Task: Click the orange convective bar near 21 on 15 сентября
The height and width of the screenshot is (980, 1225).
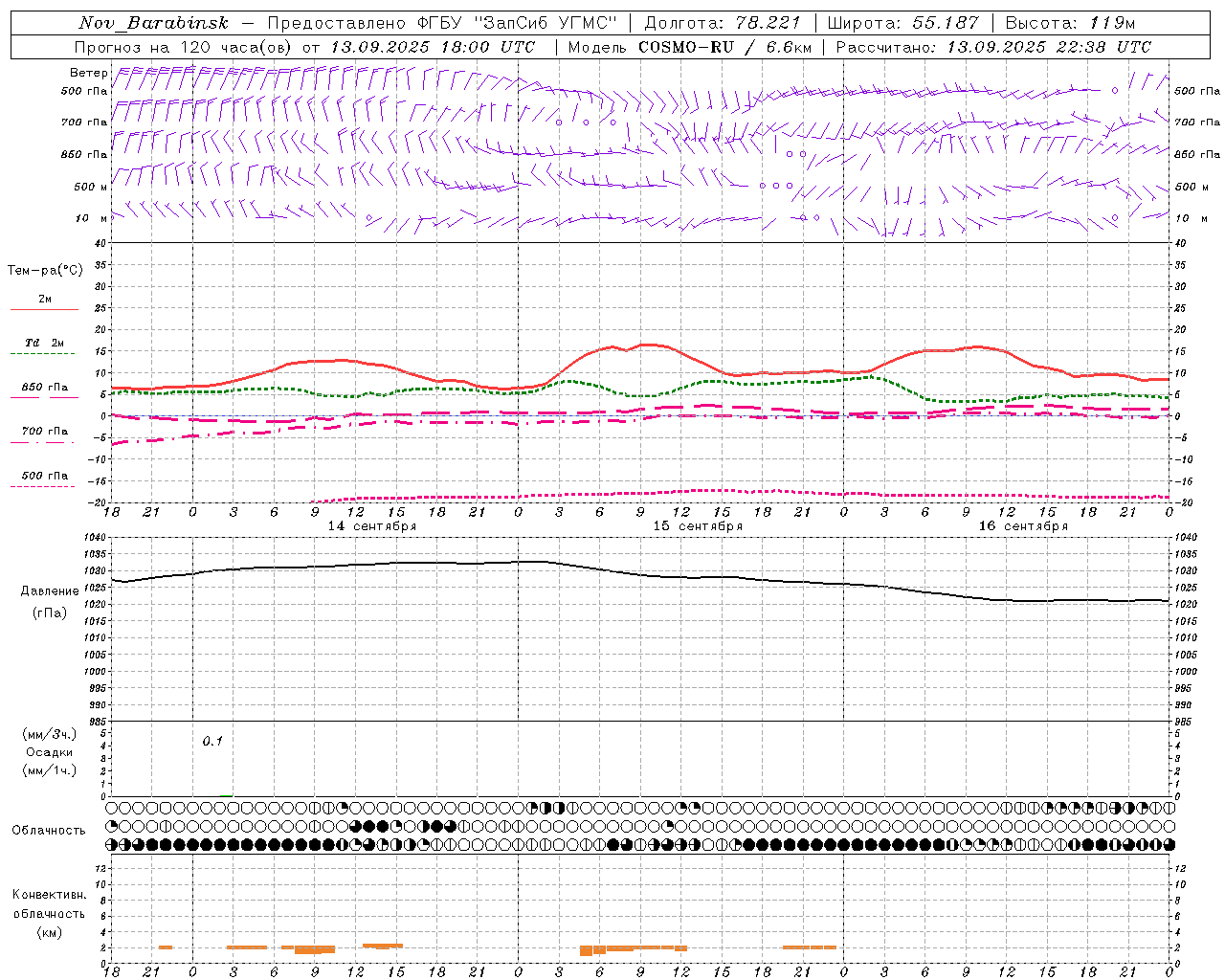Action: [x=810, y=947]
